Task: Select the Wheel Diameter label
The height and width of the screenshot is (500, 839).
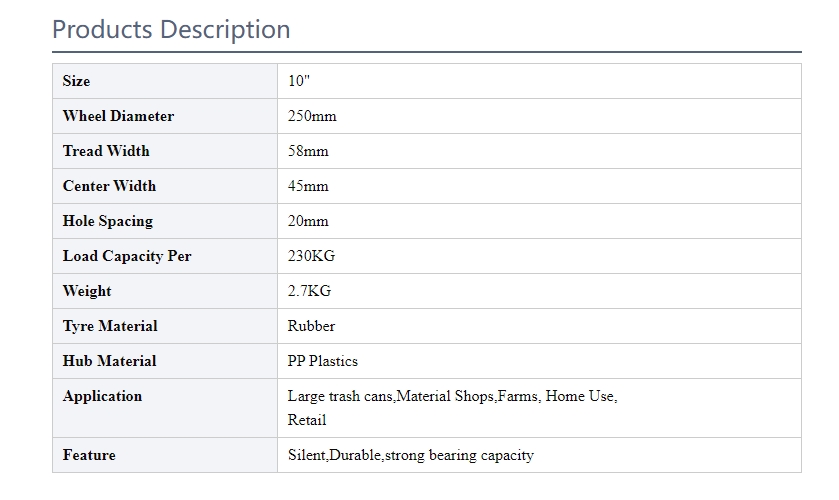Action: pos(118,116)
